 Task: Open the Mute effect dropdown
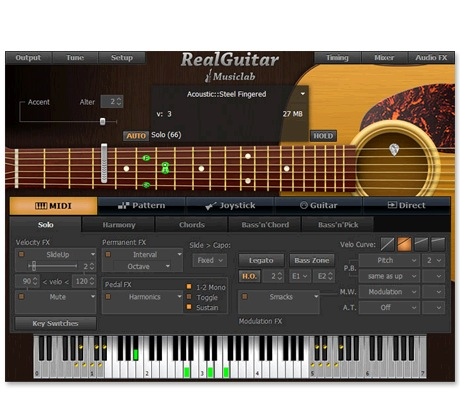[93, 296]
